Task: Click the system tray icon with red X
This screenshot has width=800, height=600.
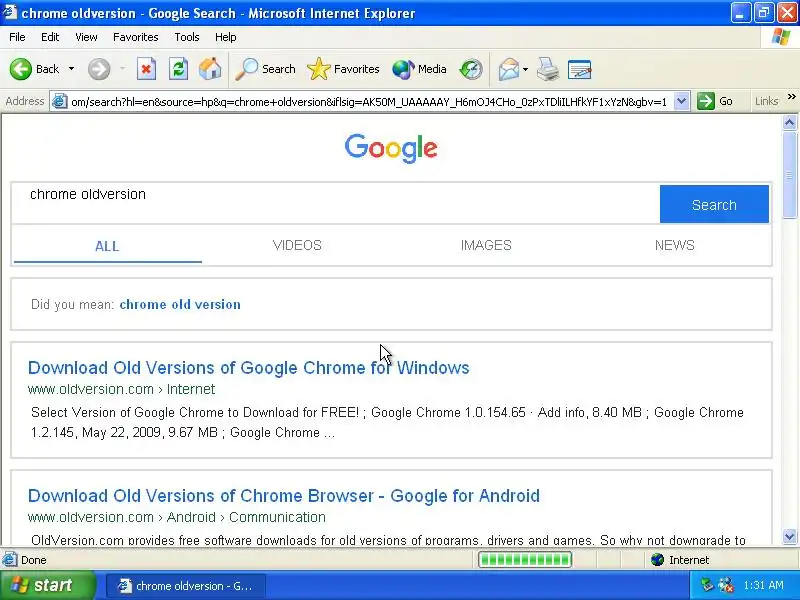Action: pyautogui.click(x=726, y=585)
